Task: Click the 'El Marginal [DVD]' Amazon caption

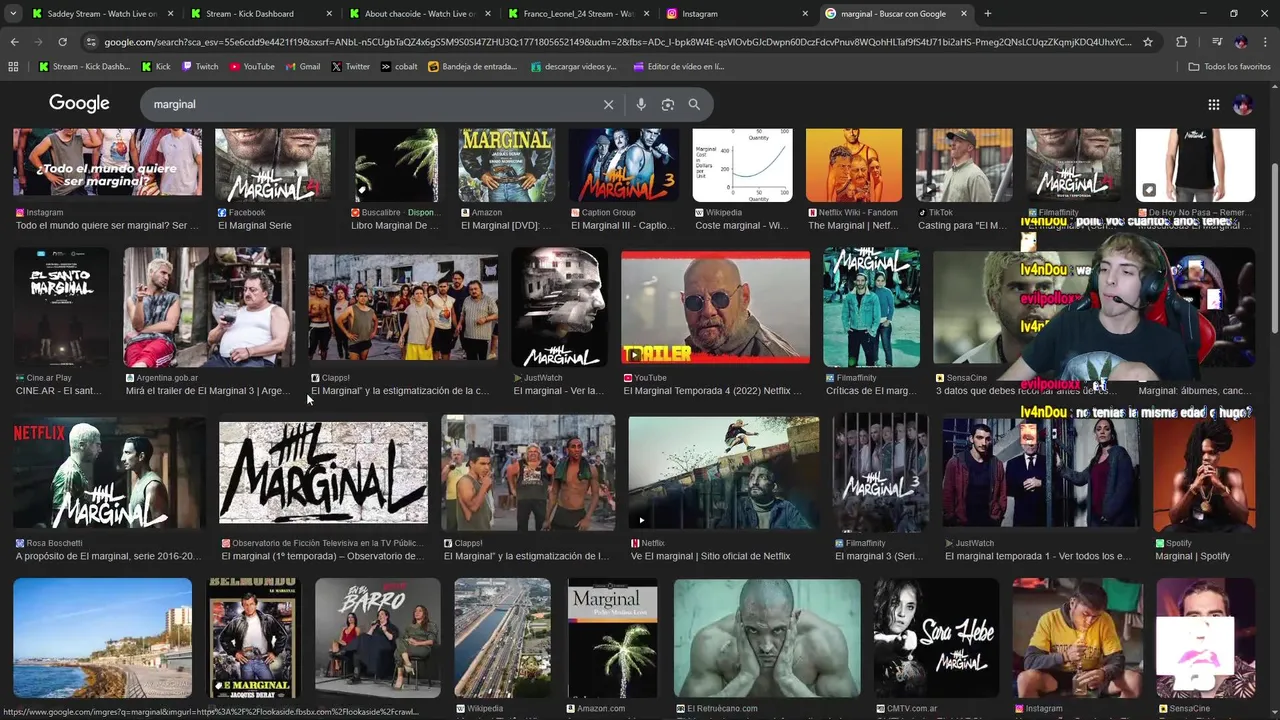Action: (x=506, y=226)
